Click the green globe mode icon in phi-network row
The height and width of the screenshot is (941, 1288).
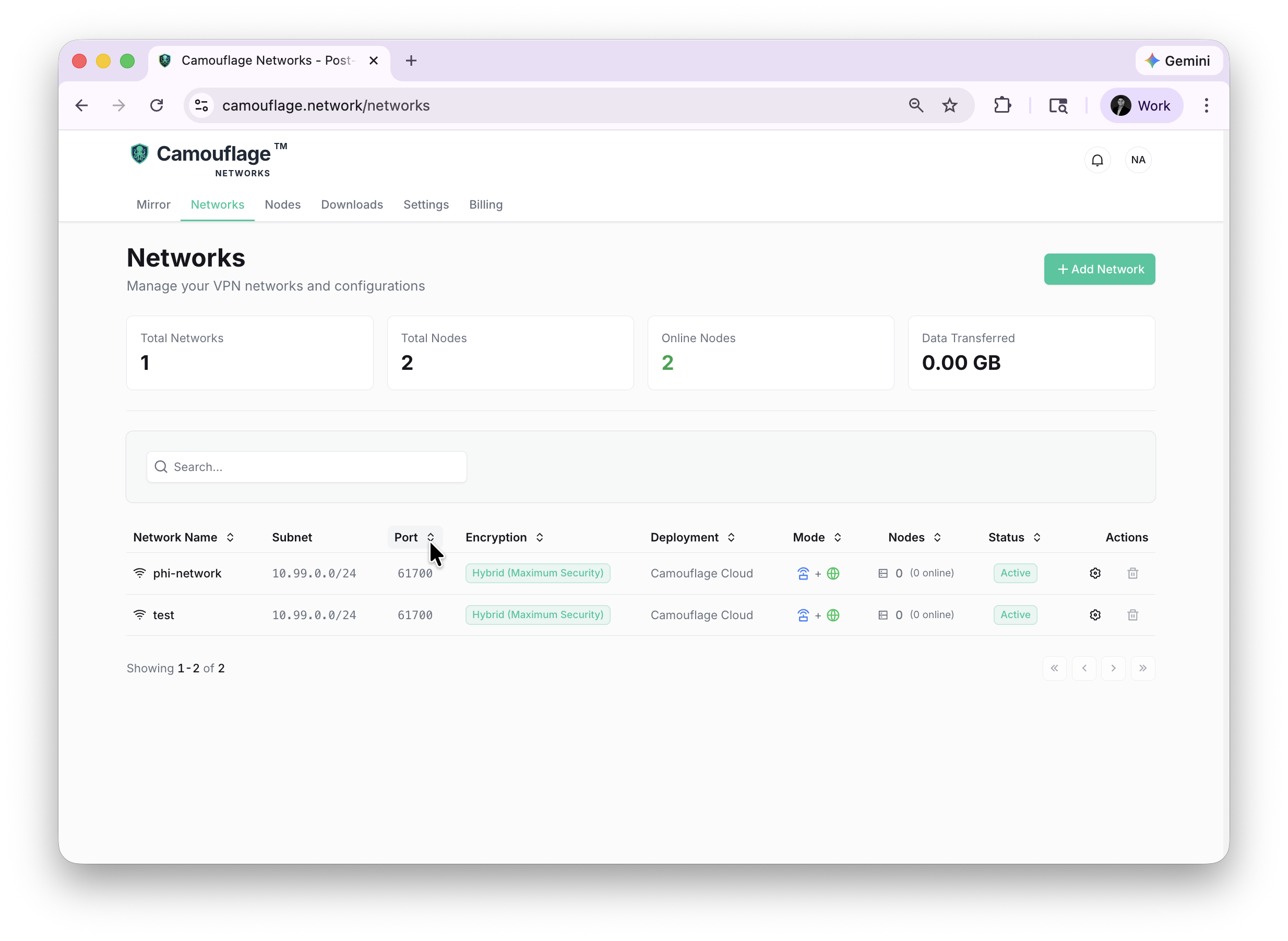(832, 573)
